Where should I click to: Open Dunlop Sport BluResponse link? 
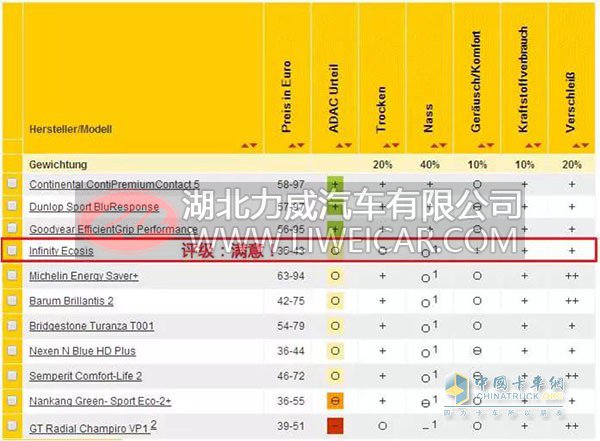[94, 207]
